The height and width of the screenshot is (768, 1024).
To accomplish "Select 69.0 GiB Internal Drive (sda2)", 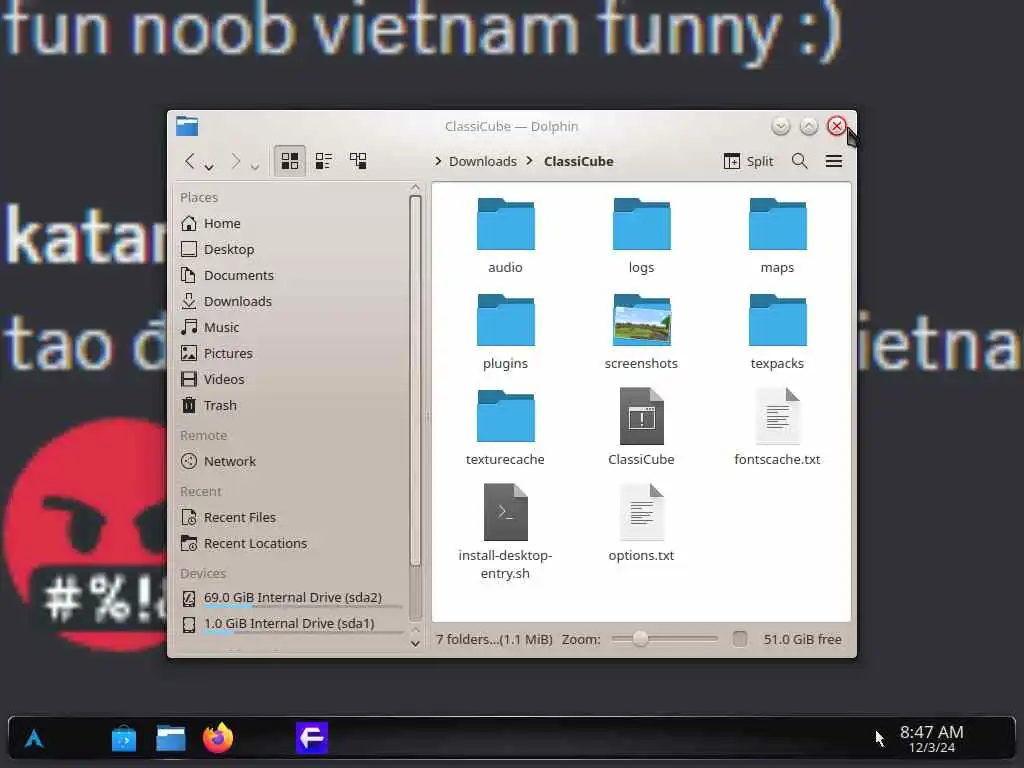I will click(x=293, y=598).
